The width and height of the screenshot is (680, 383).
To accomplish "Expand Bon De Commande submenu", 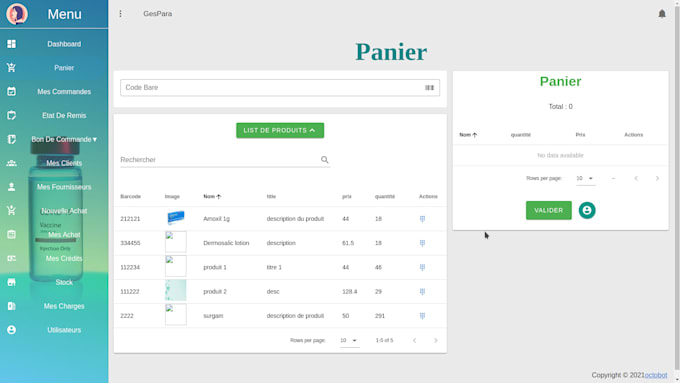I will 64,139.
